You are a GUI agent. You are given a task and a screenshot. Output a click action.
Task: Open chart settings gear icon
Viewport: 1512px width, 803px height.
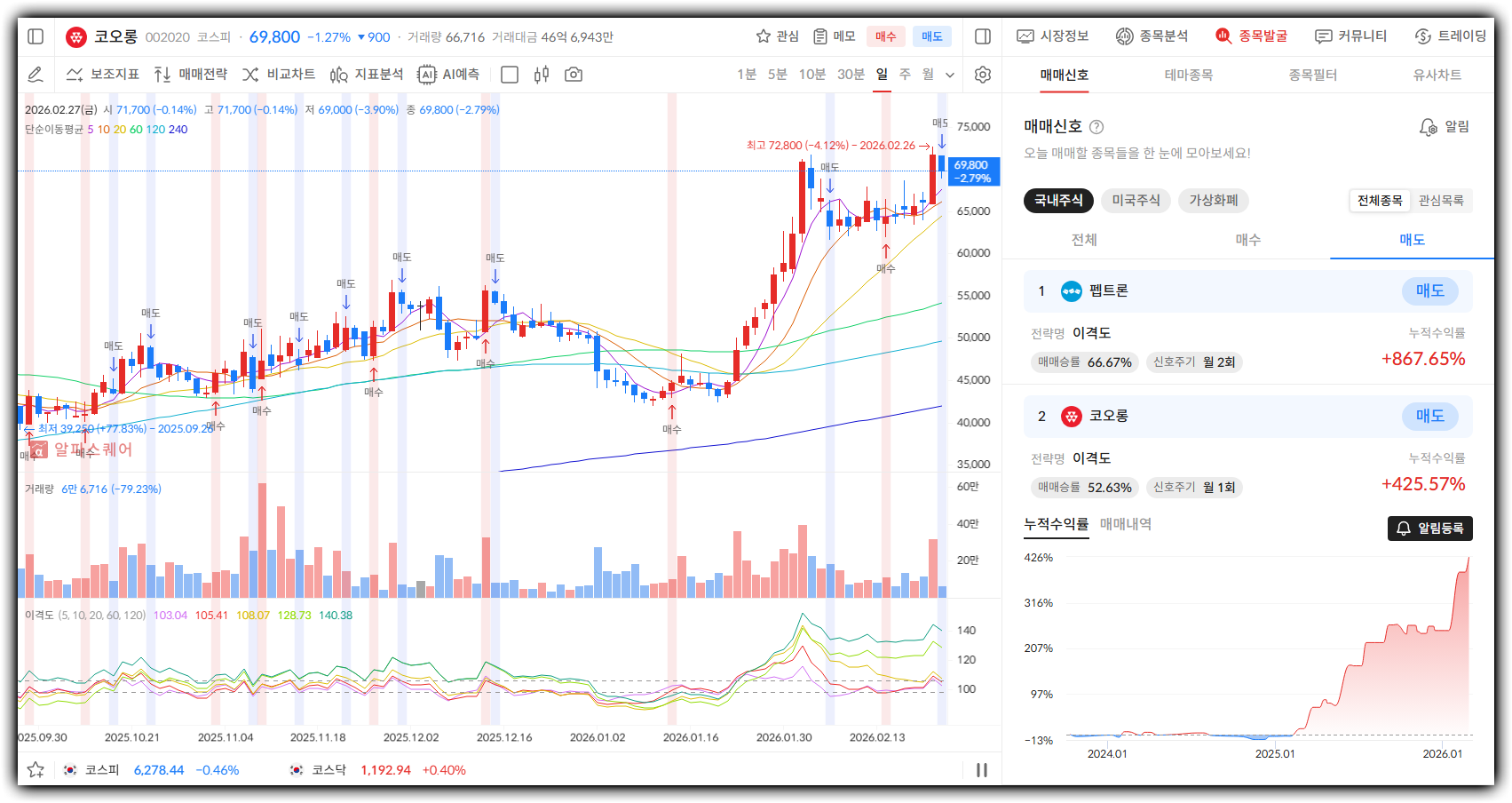pyautogui.click(x=982, y=75)
